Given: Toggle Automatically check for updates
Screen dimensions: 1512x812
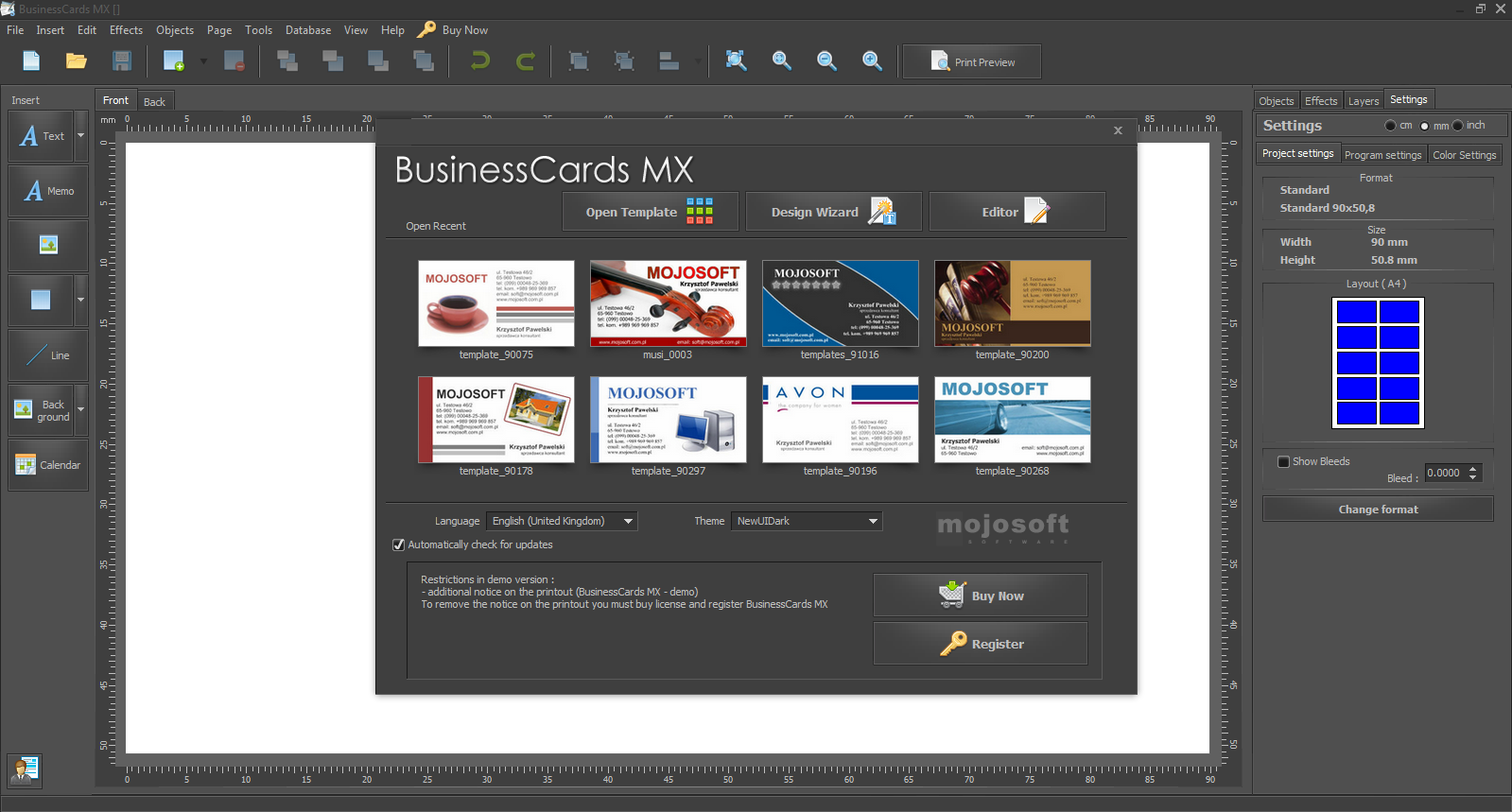Looking at the screenshot, I should 399,544.
